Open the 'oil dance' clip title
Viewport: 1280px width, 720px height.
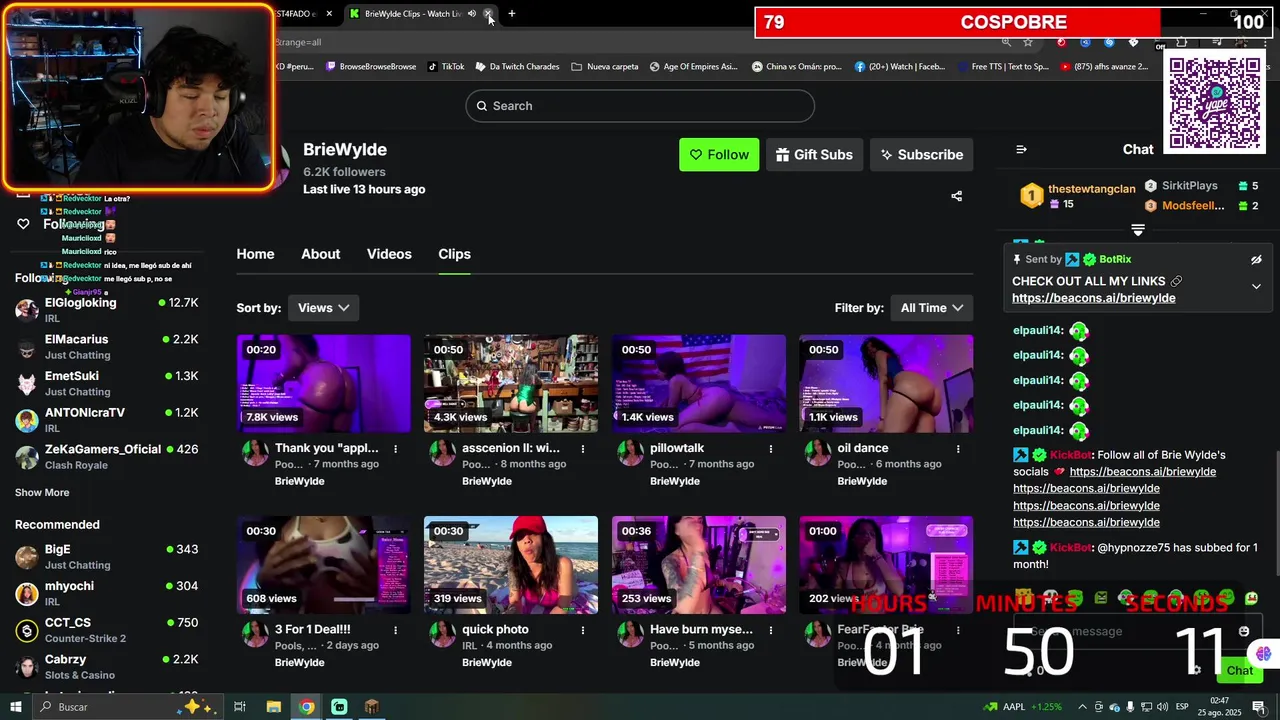(863, 448)
